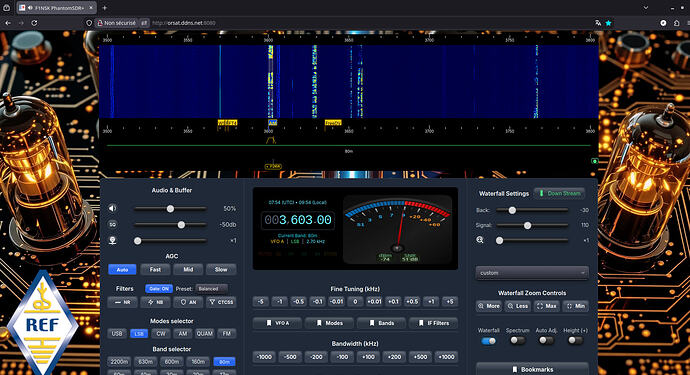Enable the NB noise blanker filter
Viewport: 690px width, 375px height.
pos(155,302)
